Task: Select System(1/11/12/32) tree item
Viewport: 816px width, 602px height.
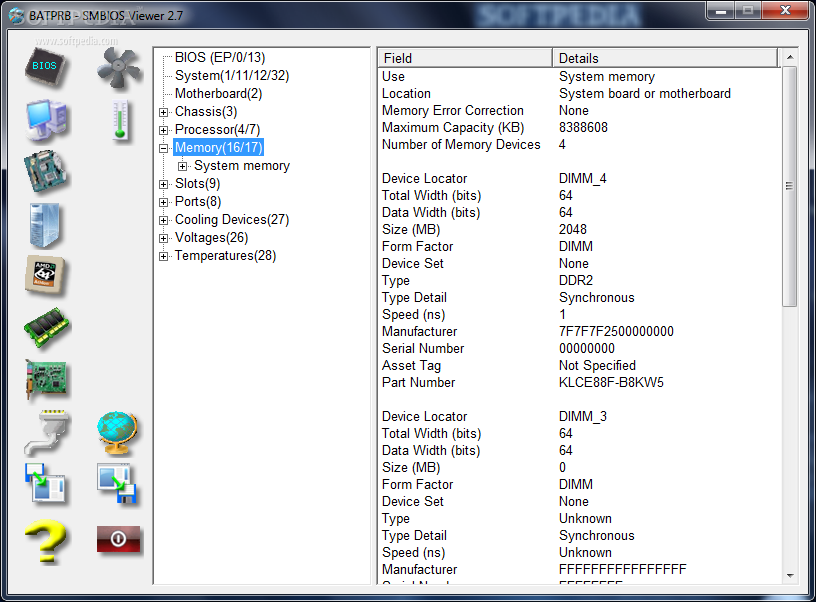Action: coord(232,75)
